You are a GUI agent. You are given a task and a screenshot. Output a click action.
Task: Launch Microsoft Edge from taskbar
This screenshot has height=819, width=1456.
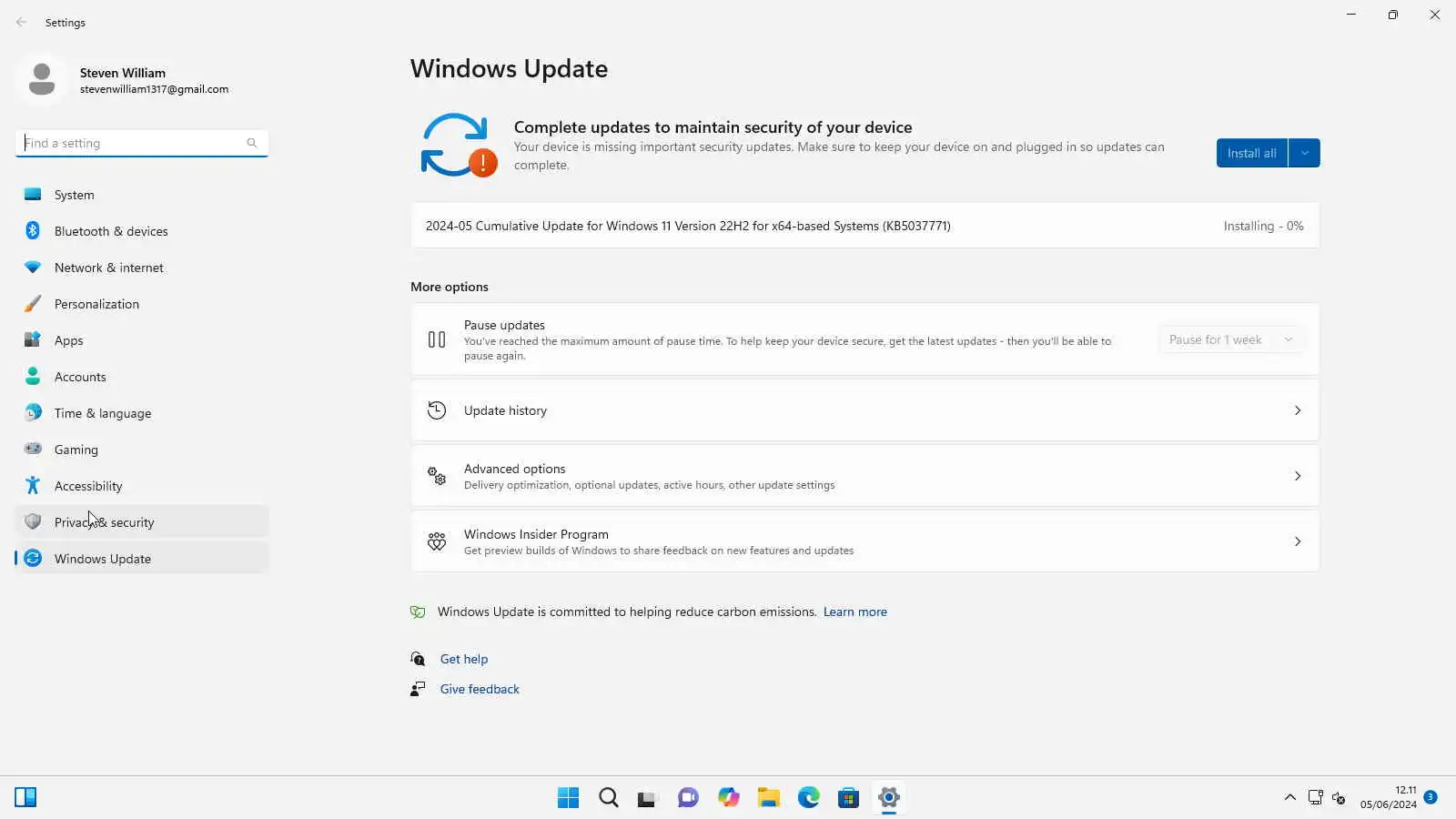809,798
